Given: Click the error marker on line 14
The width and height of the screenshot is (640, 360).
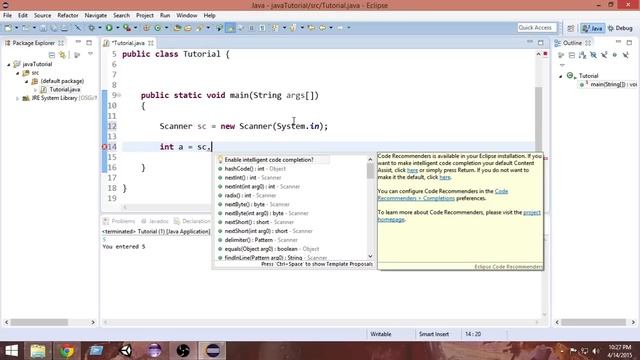Looking at the screenshot, I should 104,147.
